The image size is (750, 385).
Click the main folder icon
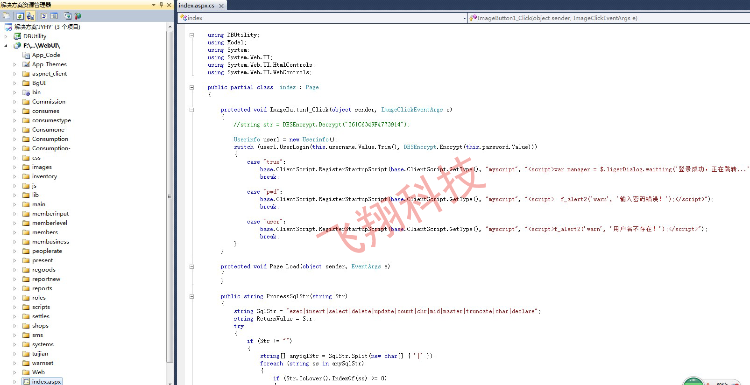coord(26,204)
